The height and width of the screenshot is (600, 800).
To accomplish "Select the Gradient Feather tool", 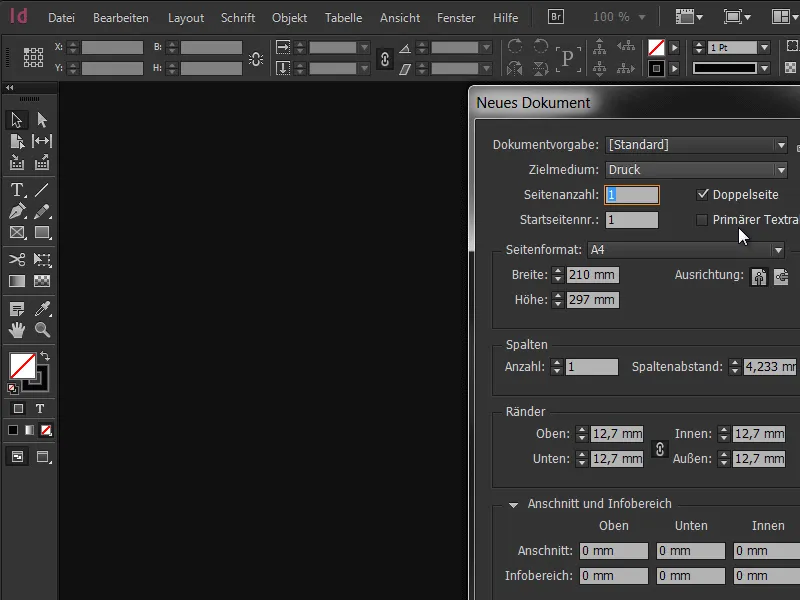I will click(42, 281).
